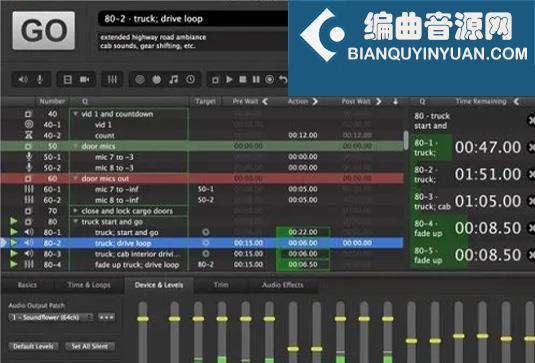This screenshot has width=535, height=363.
Task: Click the group icon on cue 70
Action: pos(28,211)
